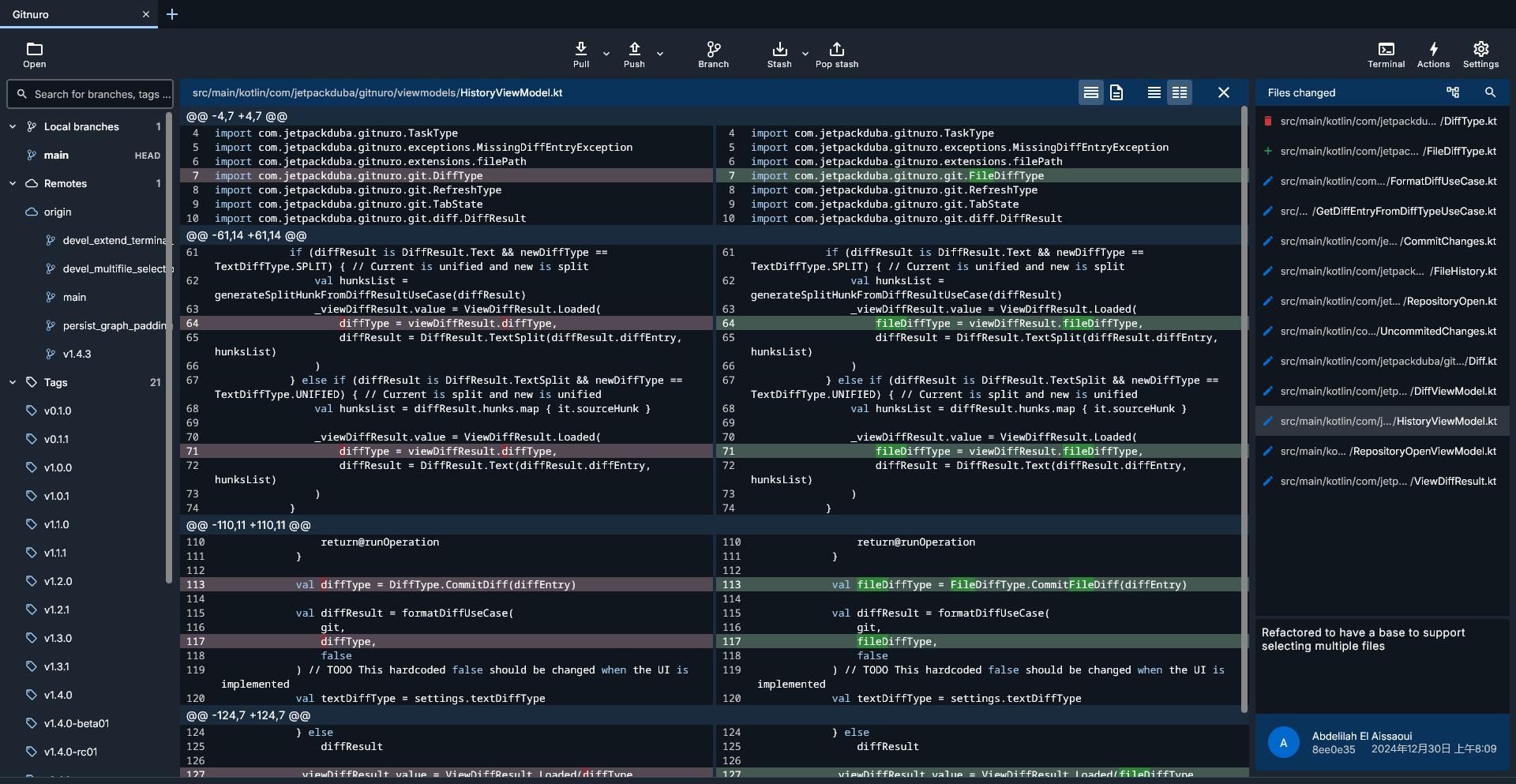The width and height of the screenshot is (1516, 784).
Task: Switch to unified diff view
Action: click(x=1154, y=92)
